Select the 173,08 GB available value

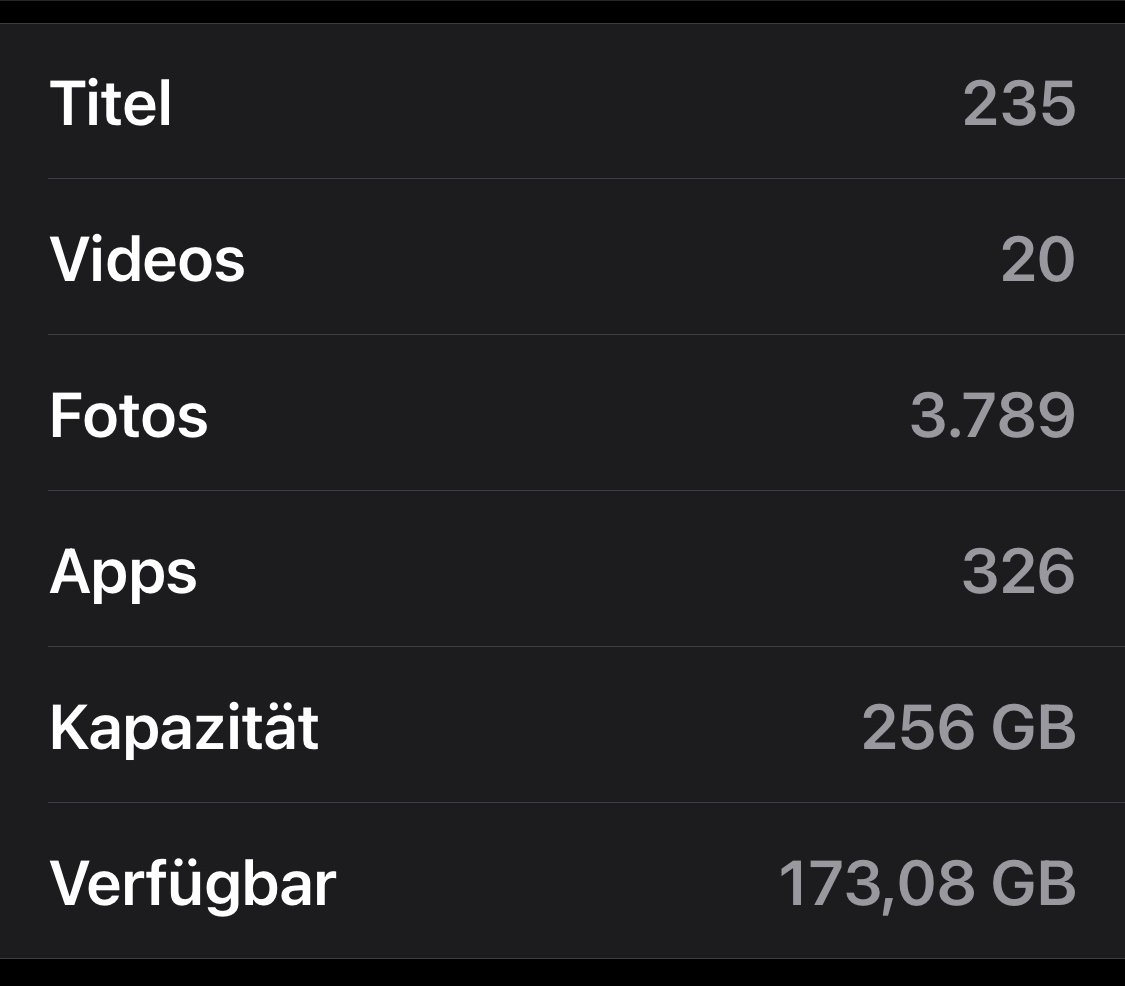927,884
